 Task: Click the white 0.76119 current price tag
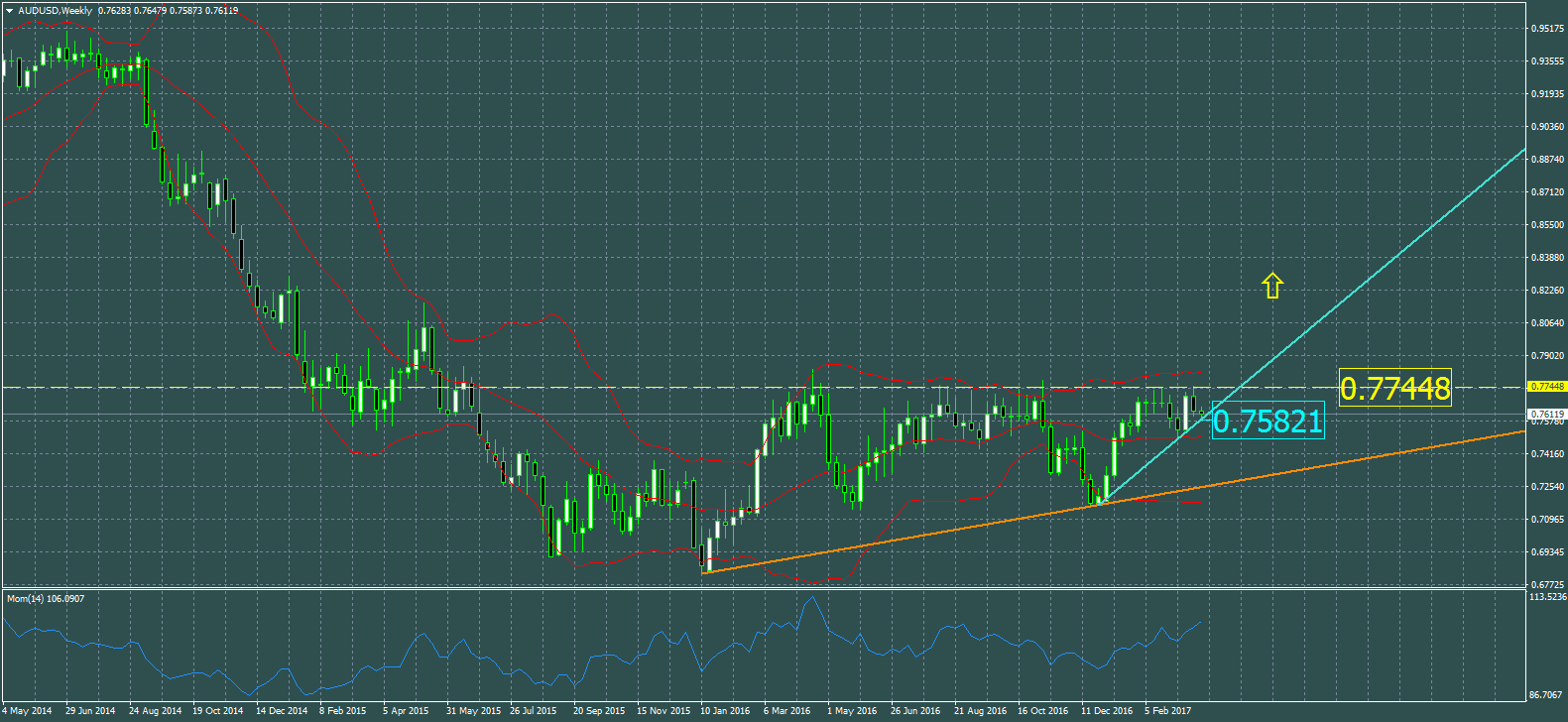coord(1546,414)
